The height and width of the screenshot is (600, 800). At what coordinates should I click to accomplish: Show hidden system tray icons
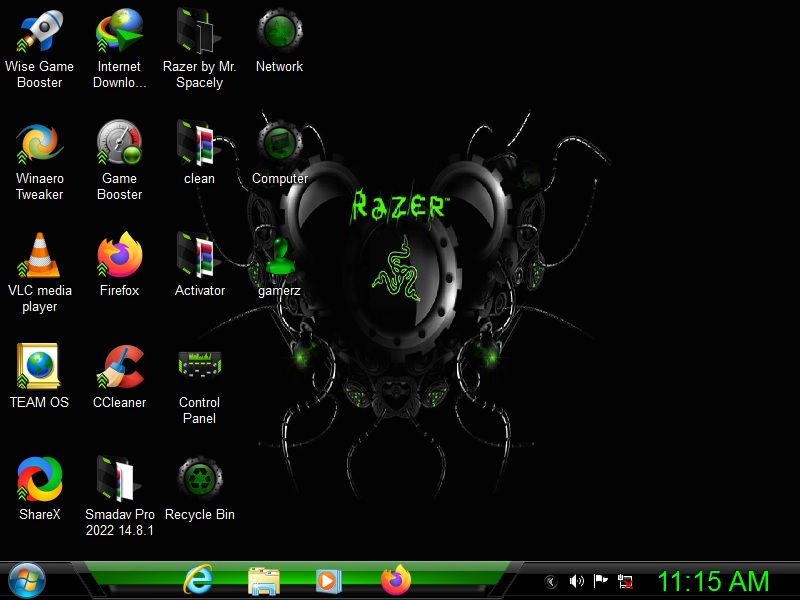click(x=551, y=582)
